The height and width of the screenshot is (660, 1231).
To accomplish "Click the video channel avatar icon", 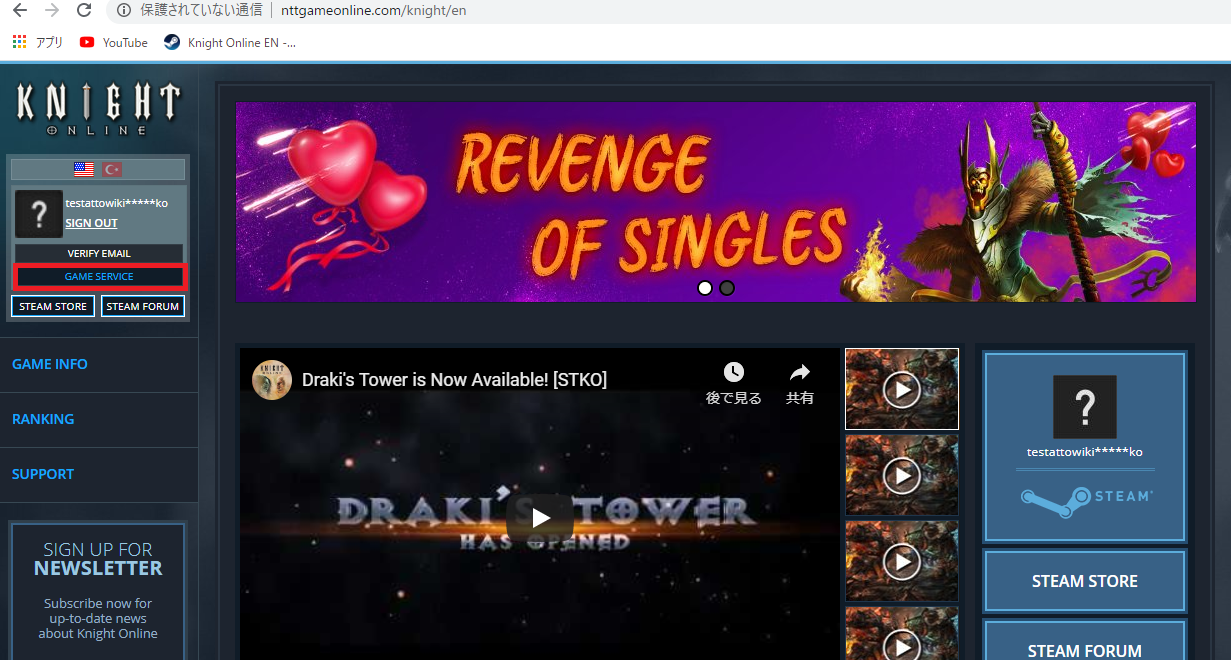I will point(272,380).
